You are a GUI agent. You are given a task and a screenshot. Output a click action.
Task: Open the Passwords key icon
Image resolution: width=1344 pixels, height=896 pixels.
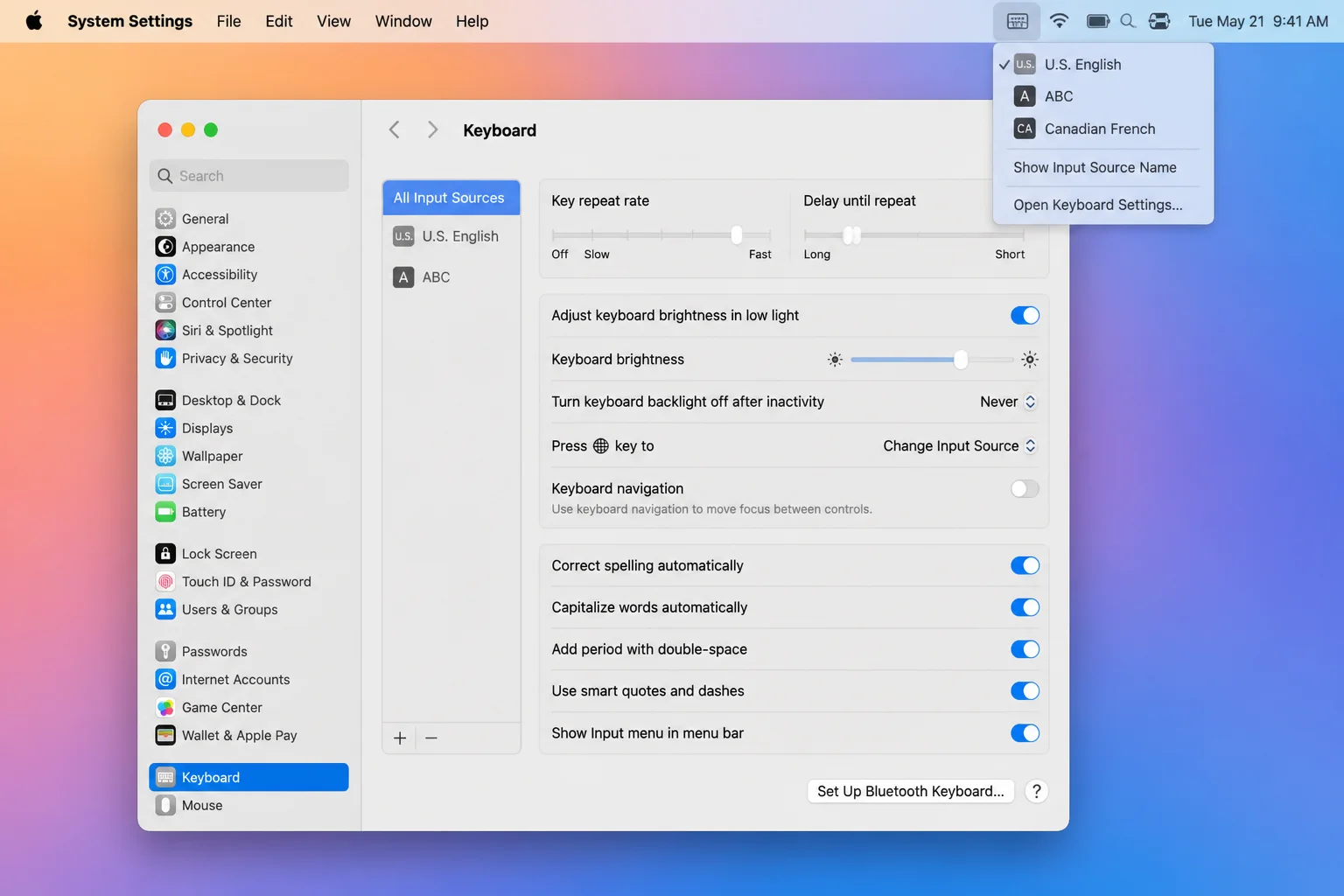[x=165, y=652]
